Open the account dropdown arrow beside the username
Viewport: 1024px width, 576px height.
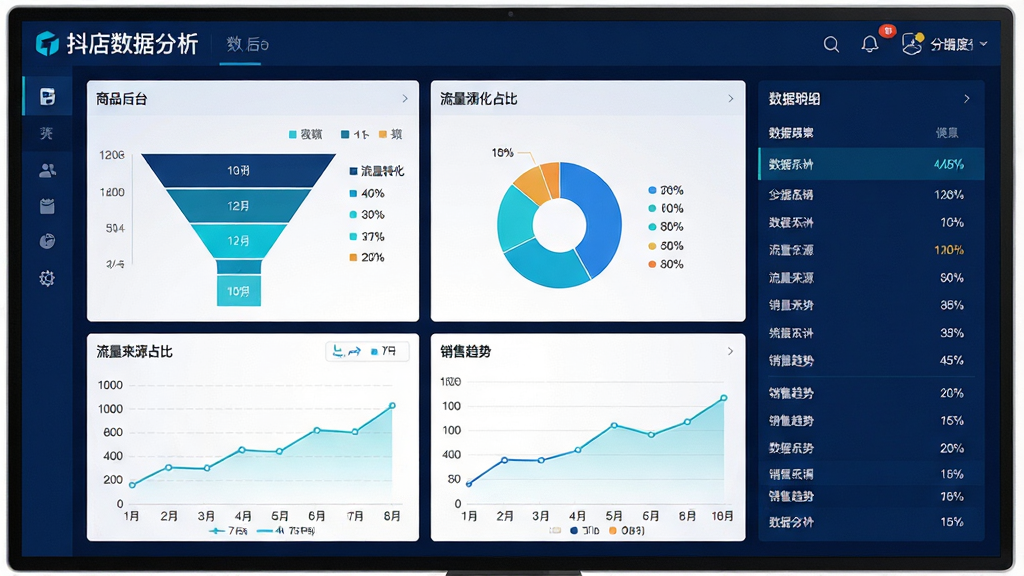click(984, 44)
